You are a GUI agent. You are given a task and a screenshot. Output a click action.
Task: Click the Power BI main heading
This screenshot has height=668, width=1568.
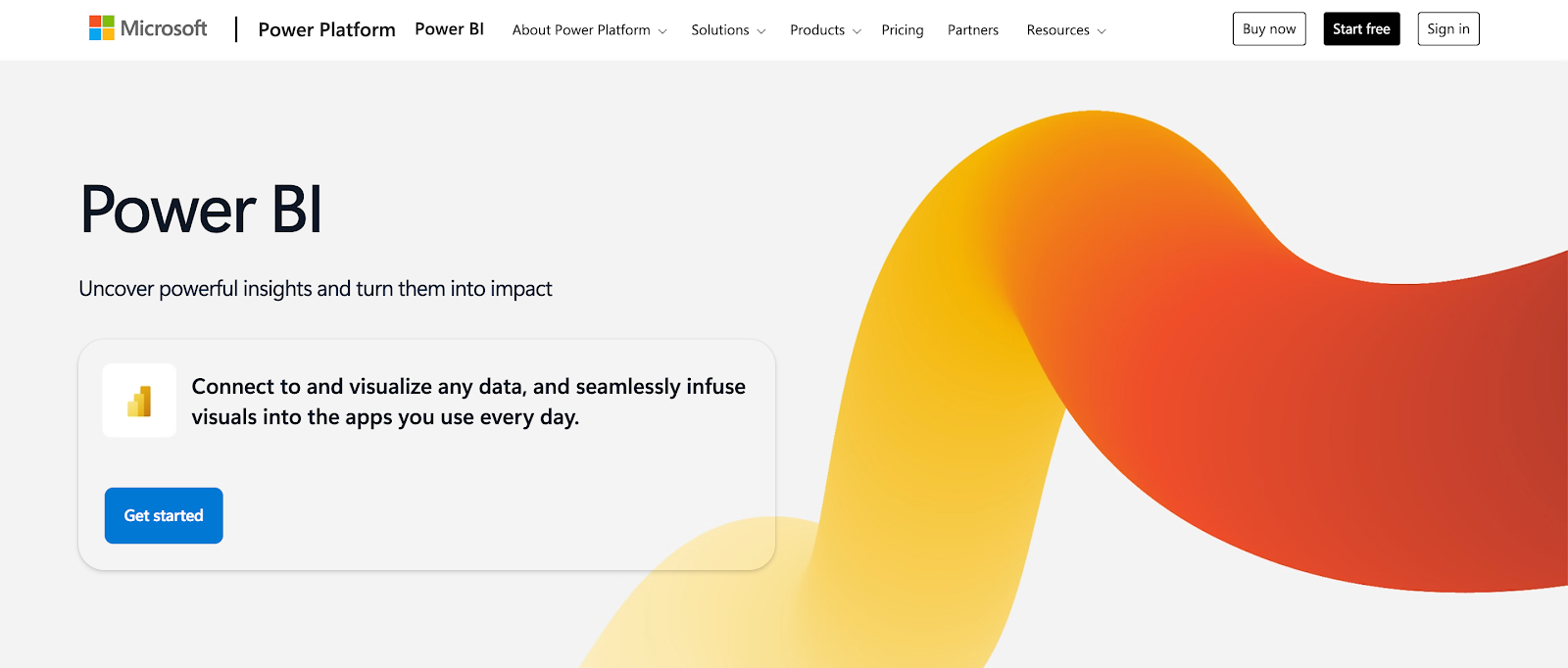point(201,210)
